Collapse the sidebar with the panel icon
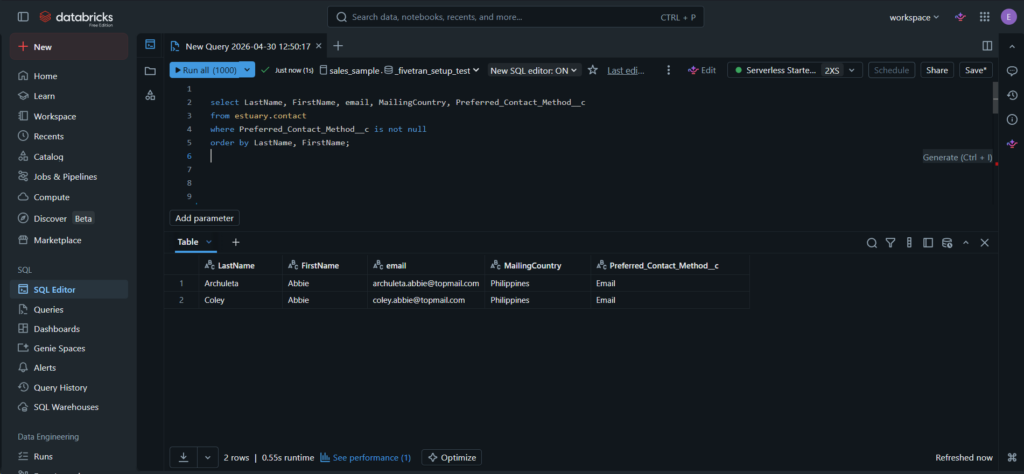The image size is (1024, 474). 23,17
